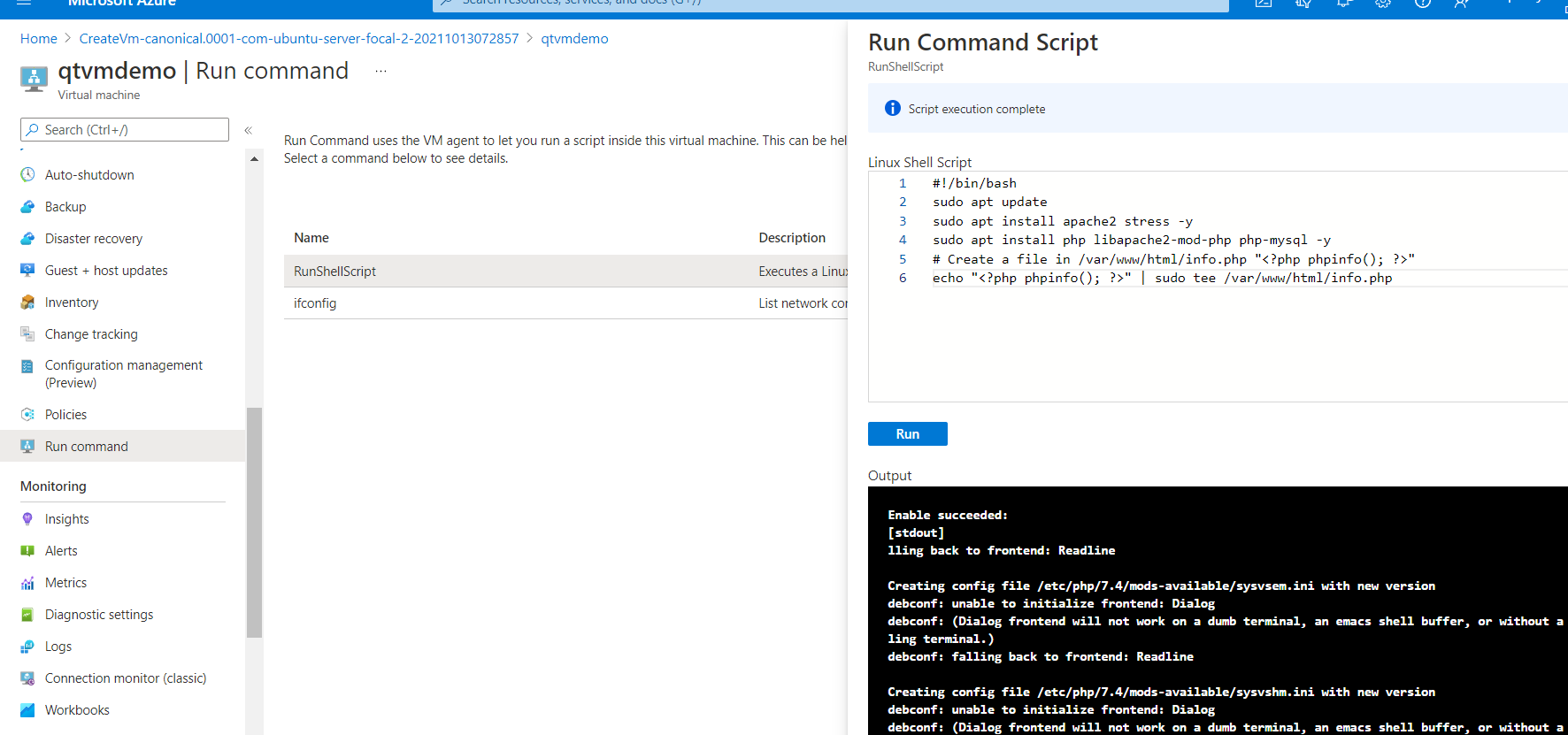Click the Description column header

pyautogui.click(x=792, y=237)
